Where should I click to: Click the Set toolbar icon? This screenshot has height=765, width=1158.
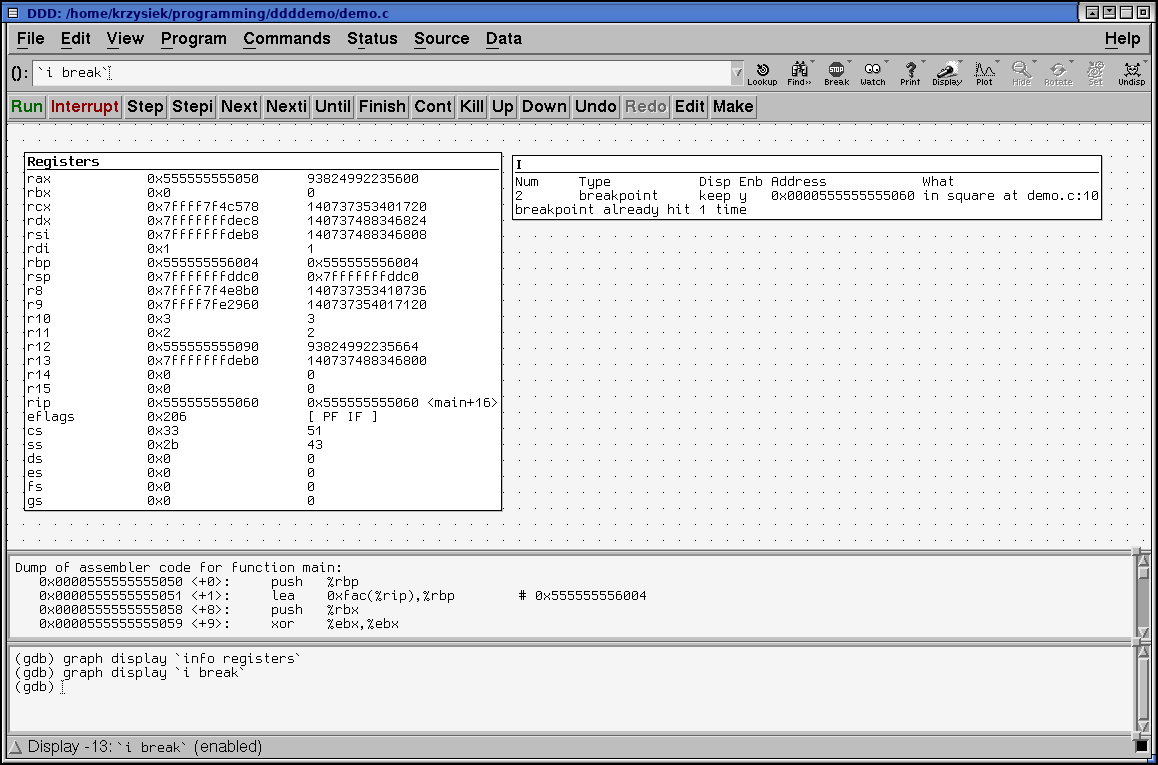coord(1095,73)
